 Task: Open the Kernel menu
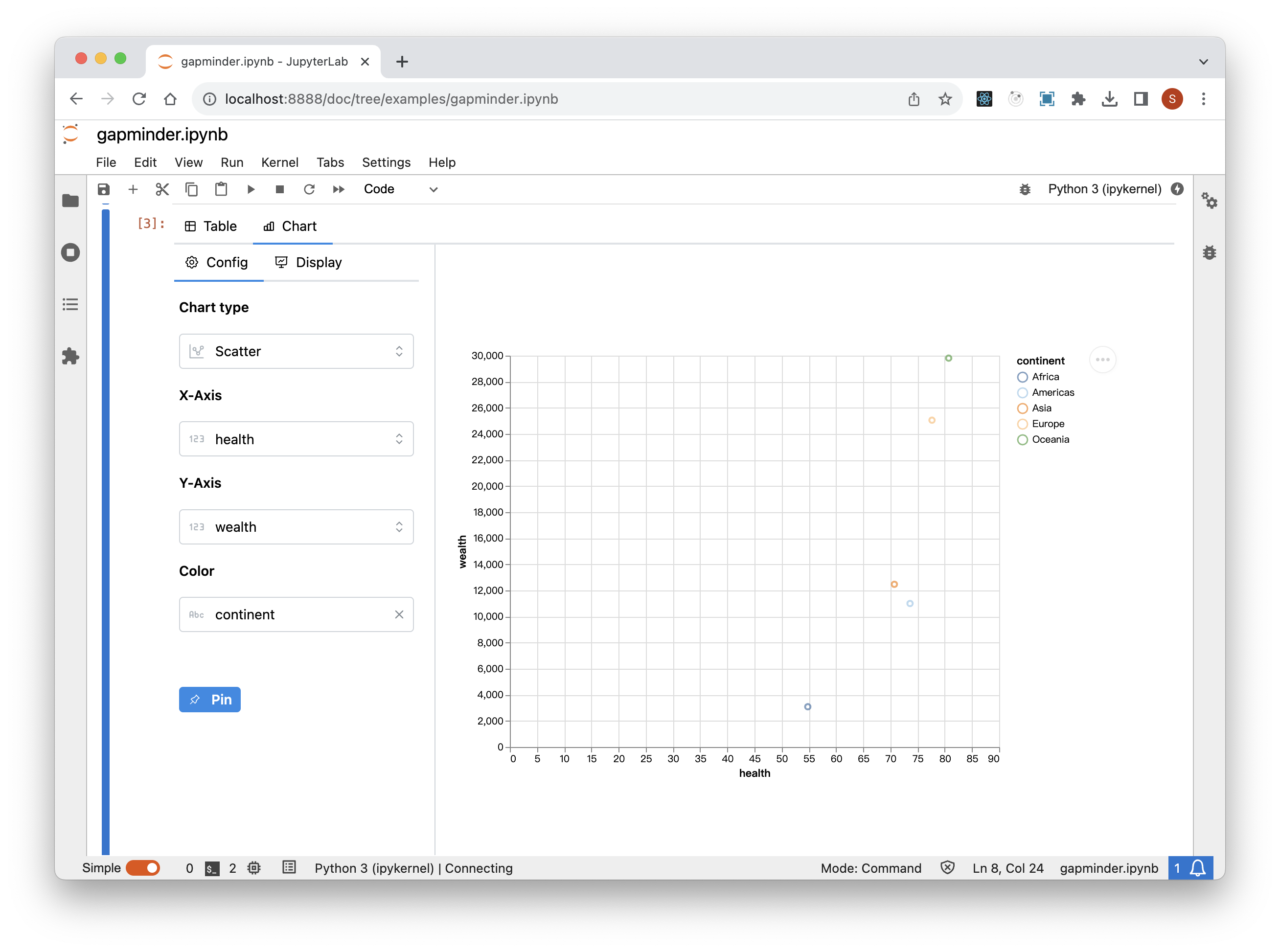pos(279,162)
